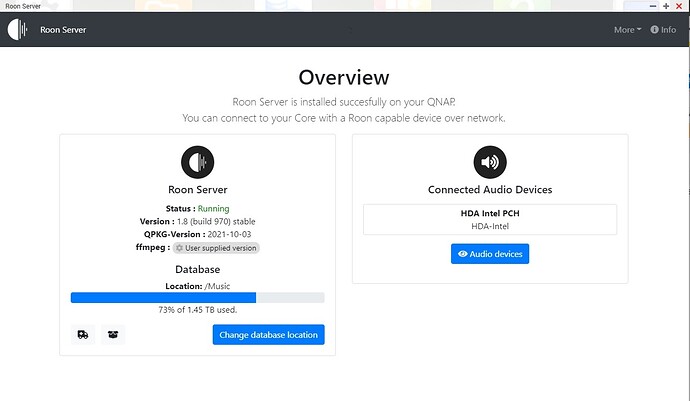Click the database location /Music text

click(217, 286)
